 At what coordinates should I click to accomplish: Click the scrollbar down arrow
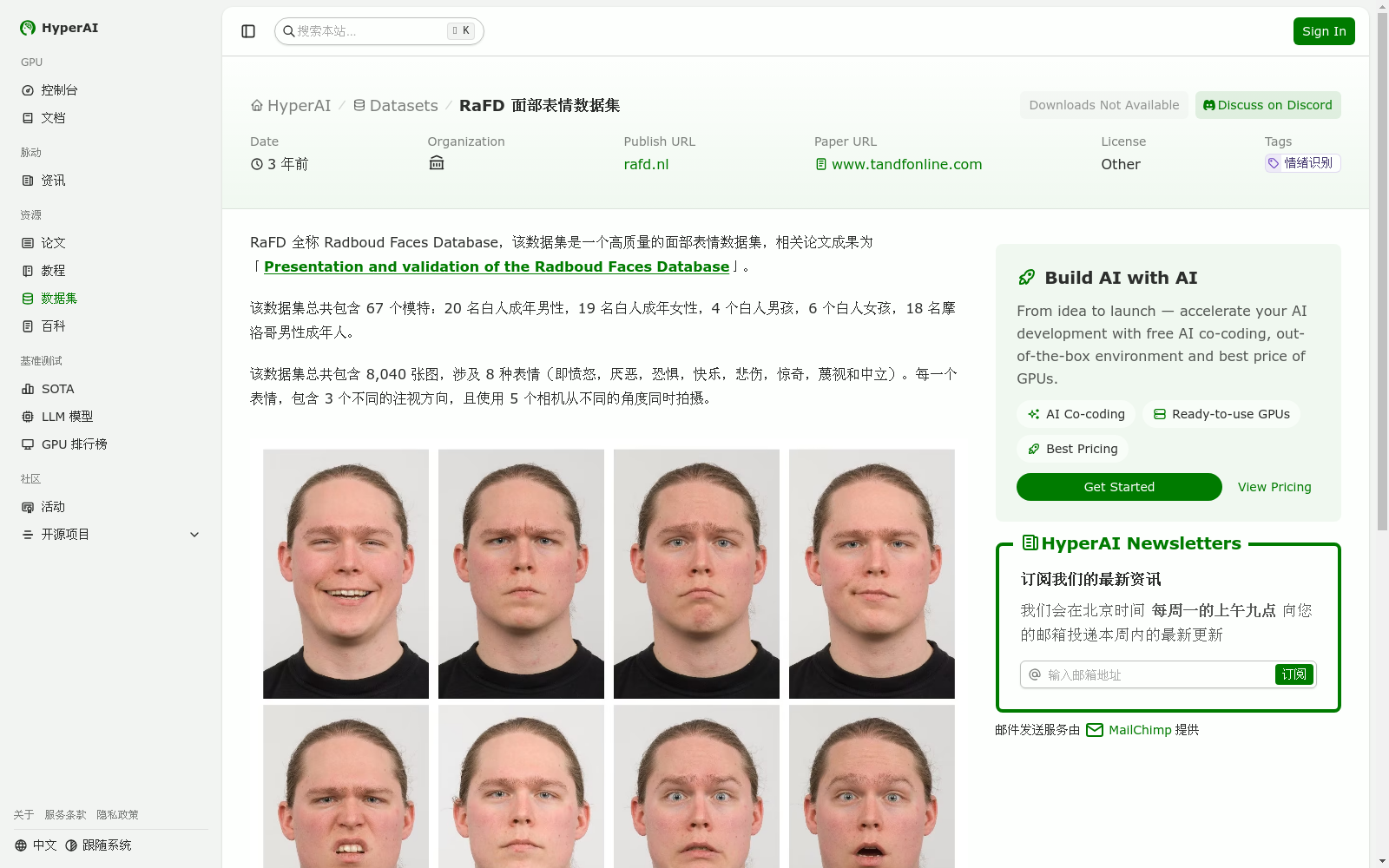pos(1382,861)
